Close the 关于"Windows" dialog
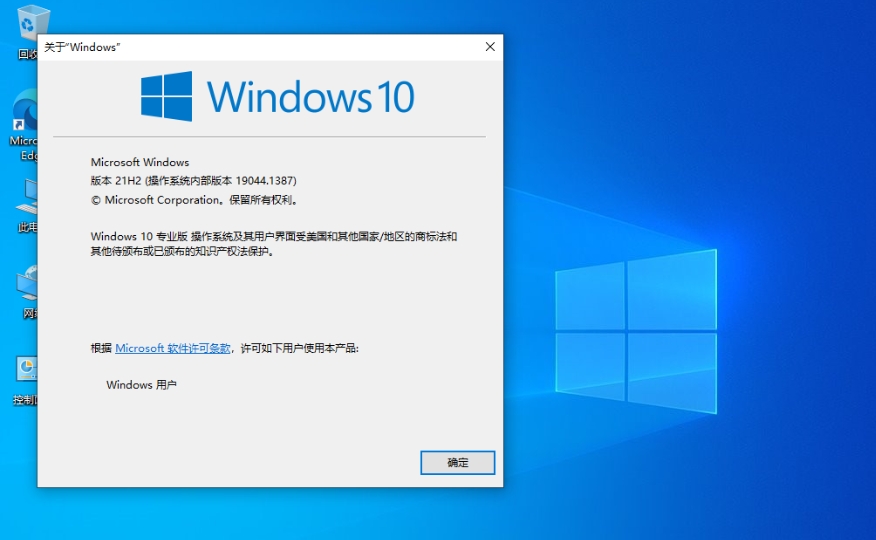 (489, 47)
